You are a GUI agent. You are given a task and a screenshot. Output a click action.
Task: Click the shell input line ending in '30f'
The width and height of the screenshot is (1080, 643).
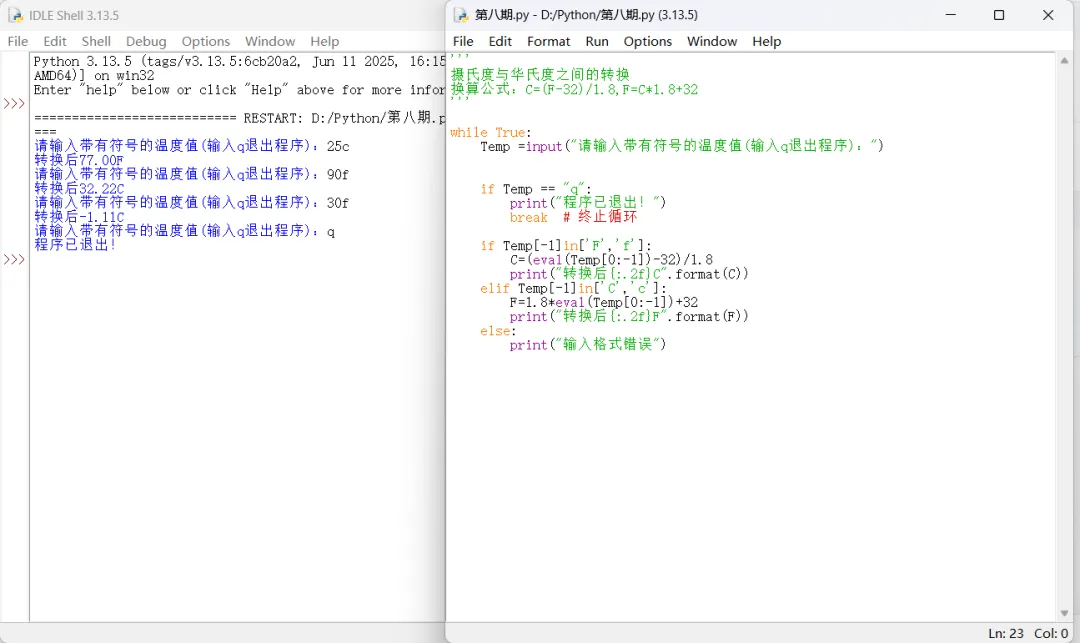pos(191,202)
